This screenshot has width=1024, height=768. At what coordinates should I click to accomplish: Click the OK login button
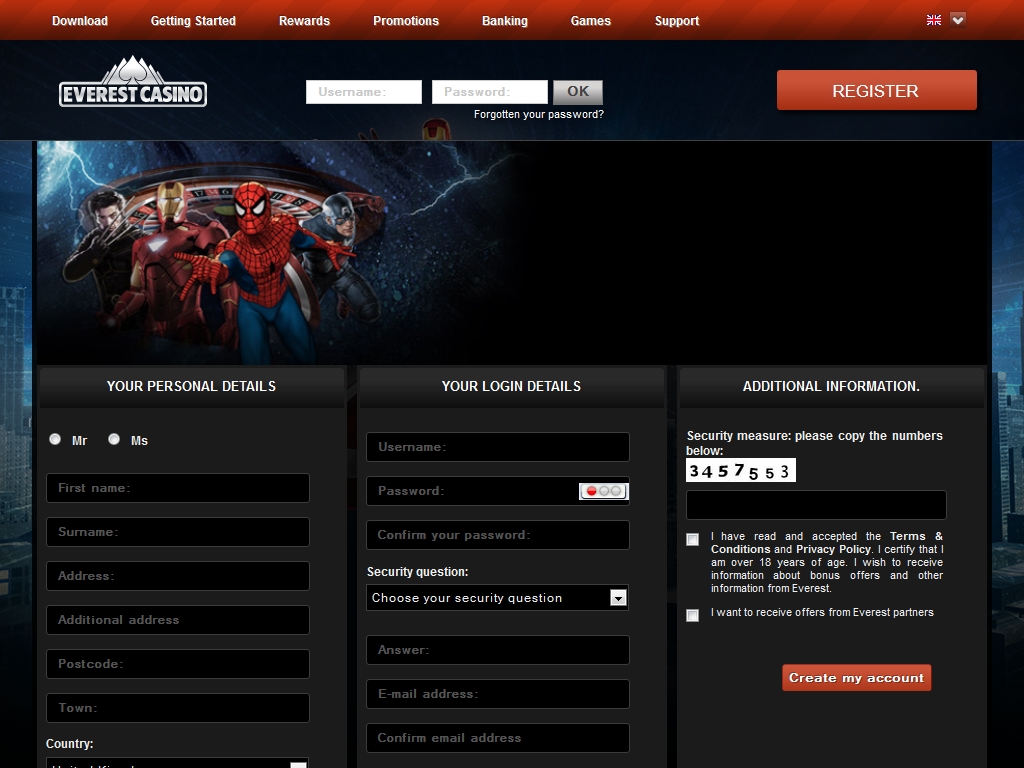click(578, 92)
